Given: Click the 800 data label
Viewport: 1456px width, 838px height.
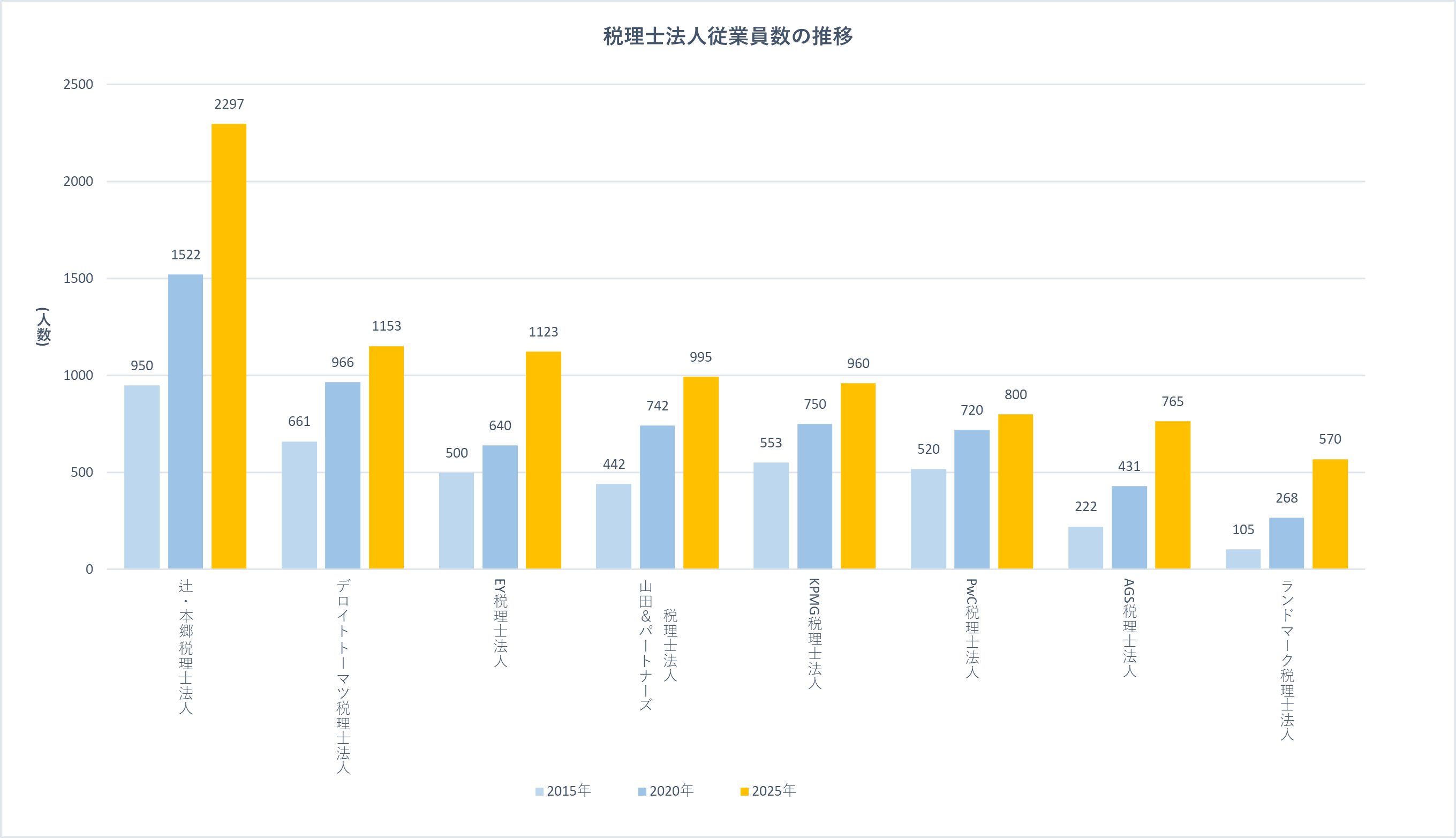Looking at the screenshot, I should (x=1015, y=395).
